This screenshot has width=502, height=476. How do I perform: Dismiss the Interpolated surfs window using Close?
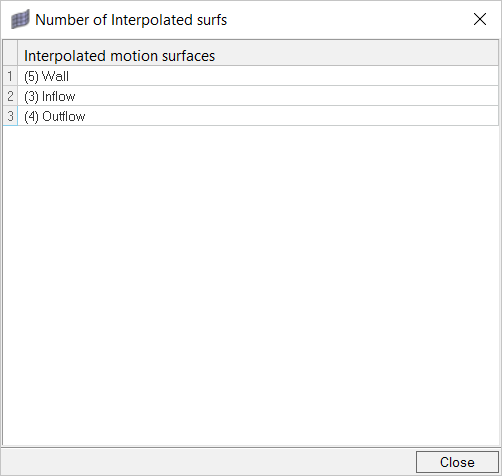pos(457,462)
